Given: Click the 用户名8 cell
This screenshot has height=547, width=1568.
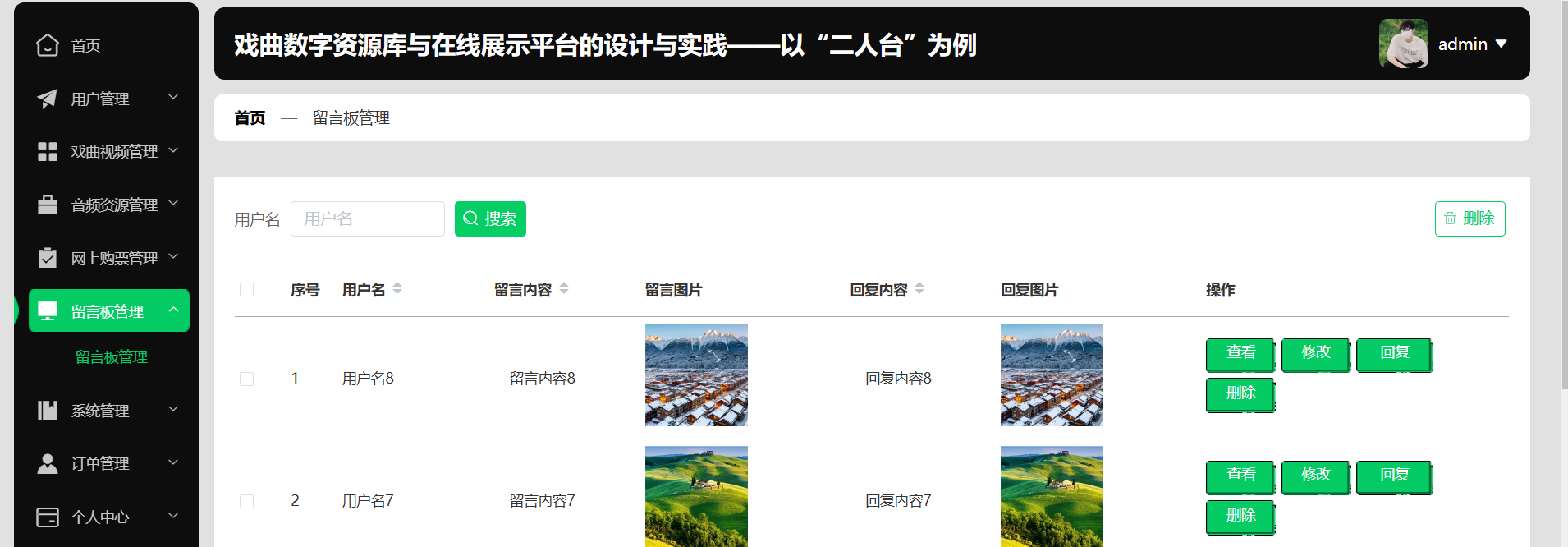Looking at the screenshot, I should 368,379.
